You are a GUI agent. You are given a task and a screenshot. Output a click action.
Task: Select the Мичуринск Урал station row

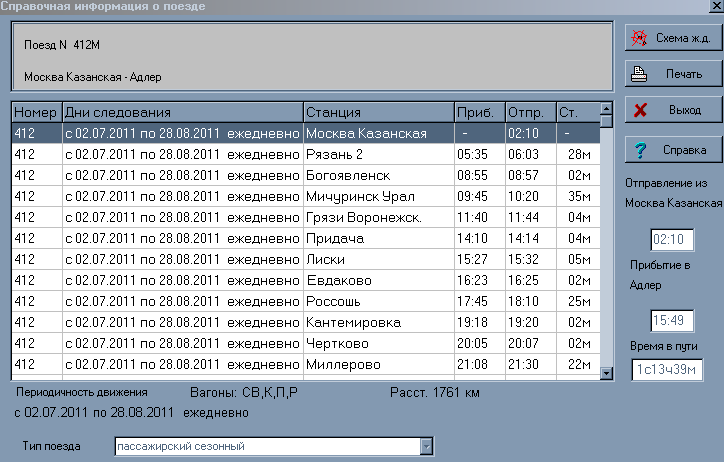click(306, 196)
